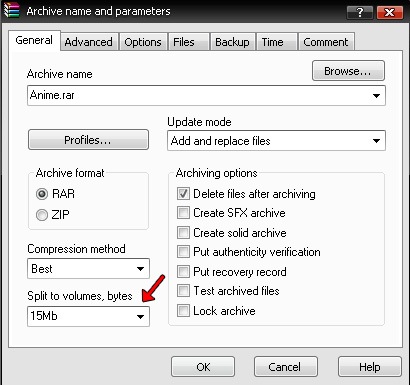The image size is (410, 385).
Task: Click the WinRAR books icon in title bar
Action: 12,10
